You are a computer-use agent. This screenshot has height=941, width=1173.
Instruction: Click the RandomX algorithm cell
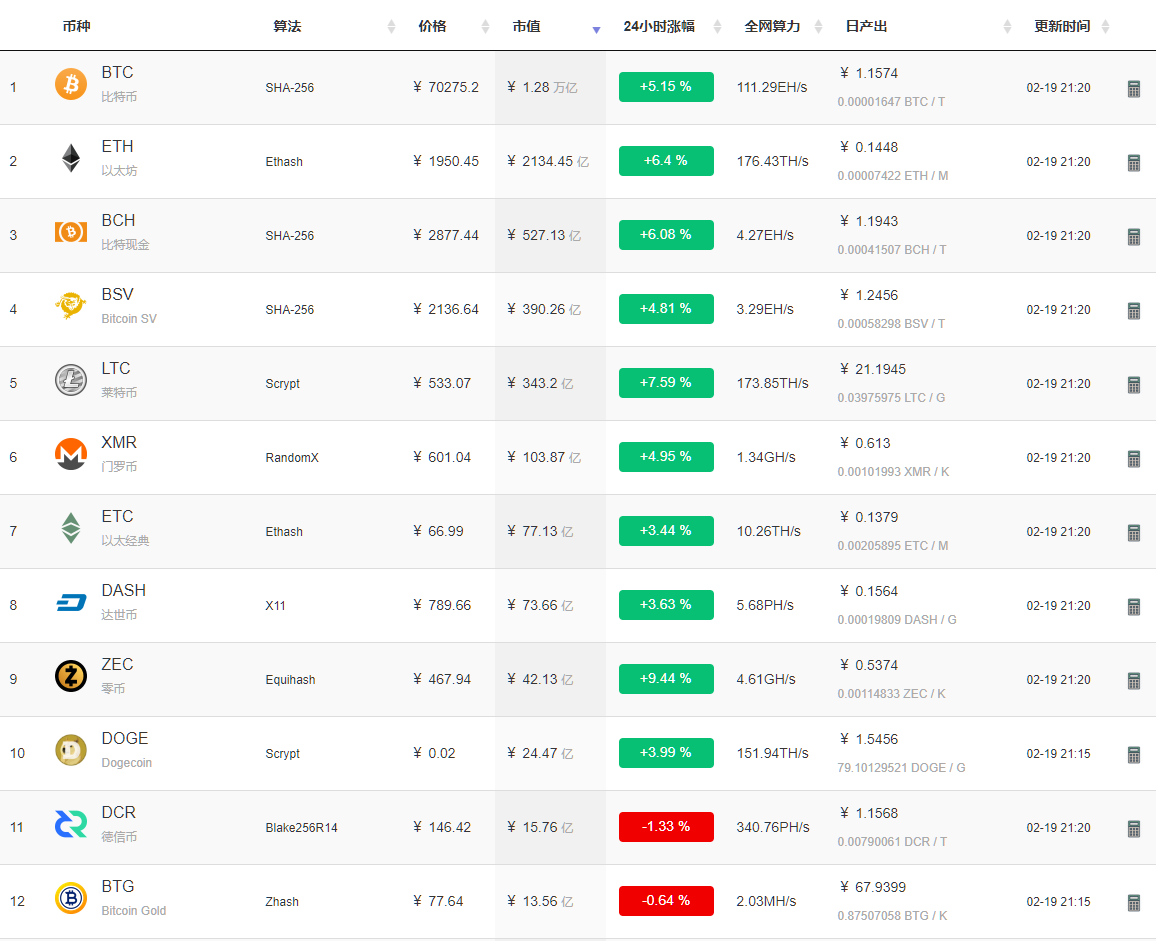point(292,458)
